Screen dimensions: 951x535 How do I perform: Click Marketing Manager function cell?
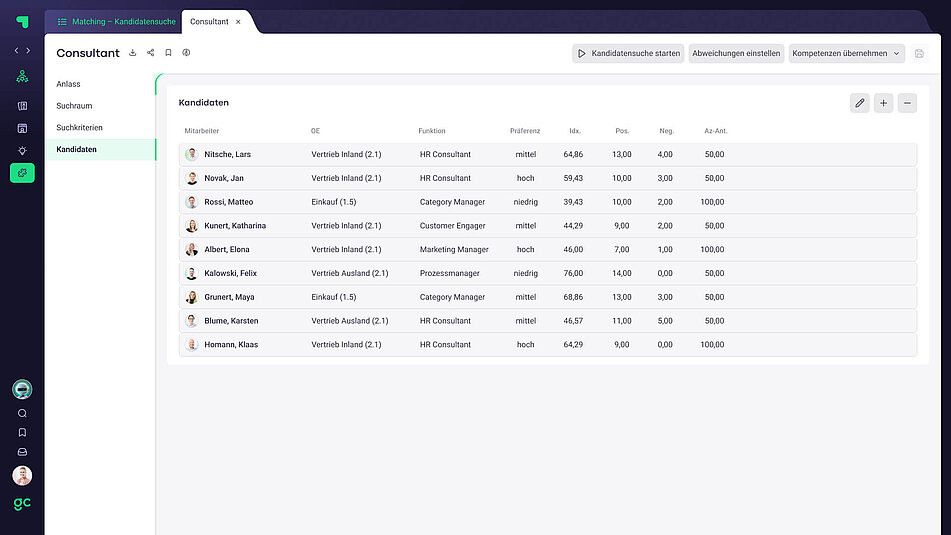454,249
